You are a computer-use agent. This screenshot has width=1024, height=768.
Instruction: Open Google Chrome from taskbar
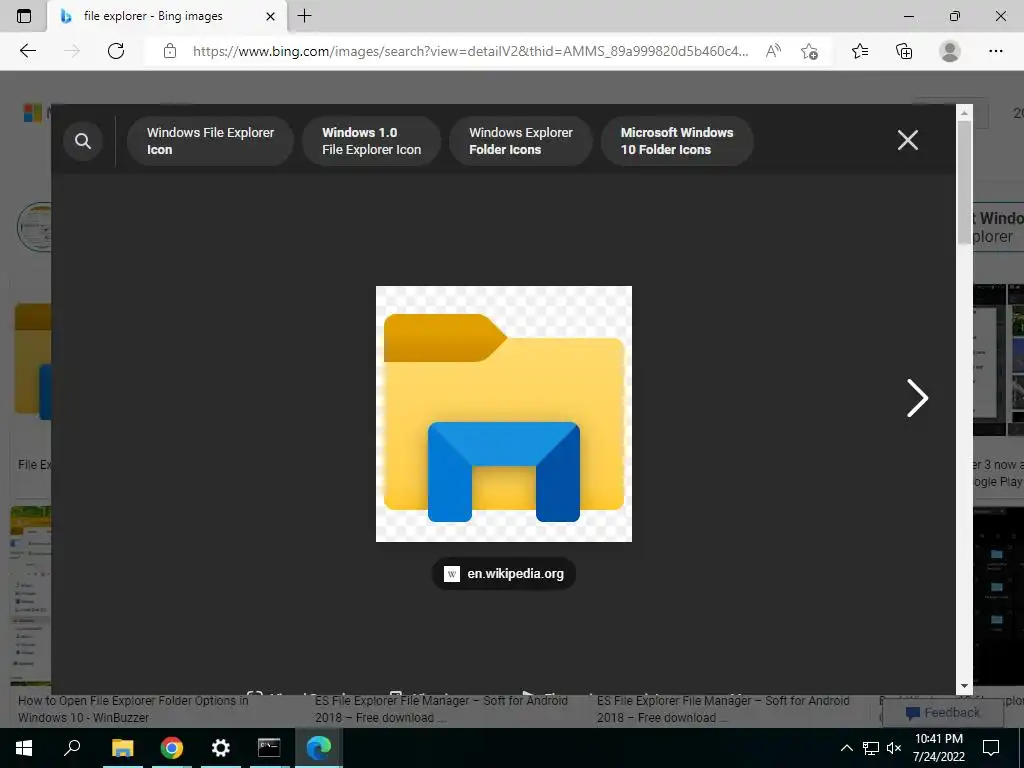pyautogui.click(x=171, y=748)
